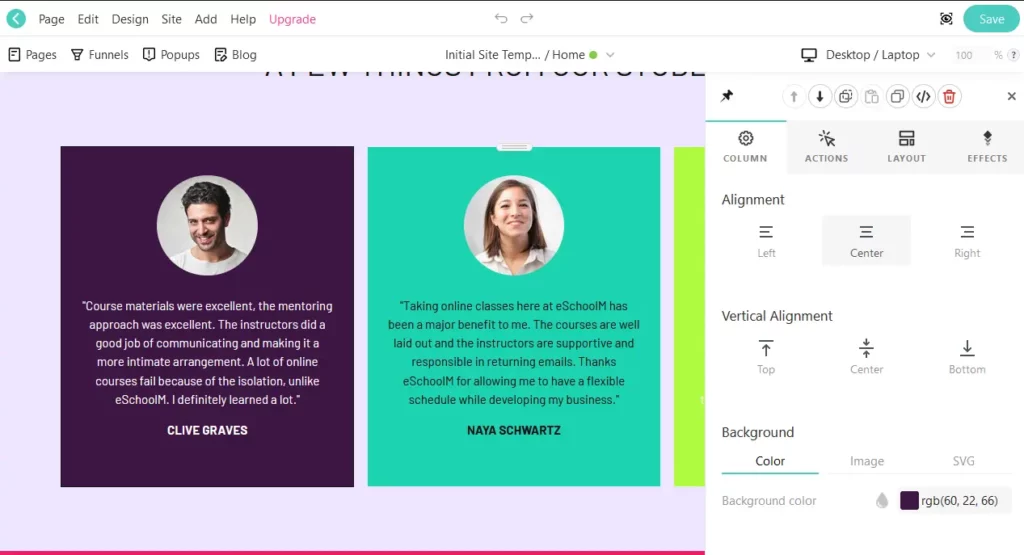Image resolution: width=1024 pixels, height=555 pixels.
Task: Switch to the Layout tab
Action: [x=906, y=147]
